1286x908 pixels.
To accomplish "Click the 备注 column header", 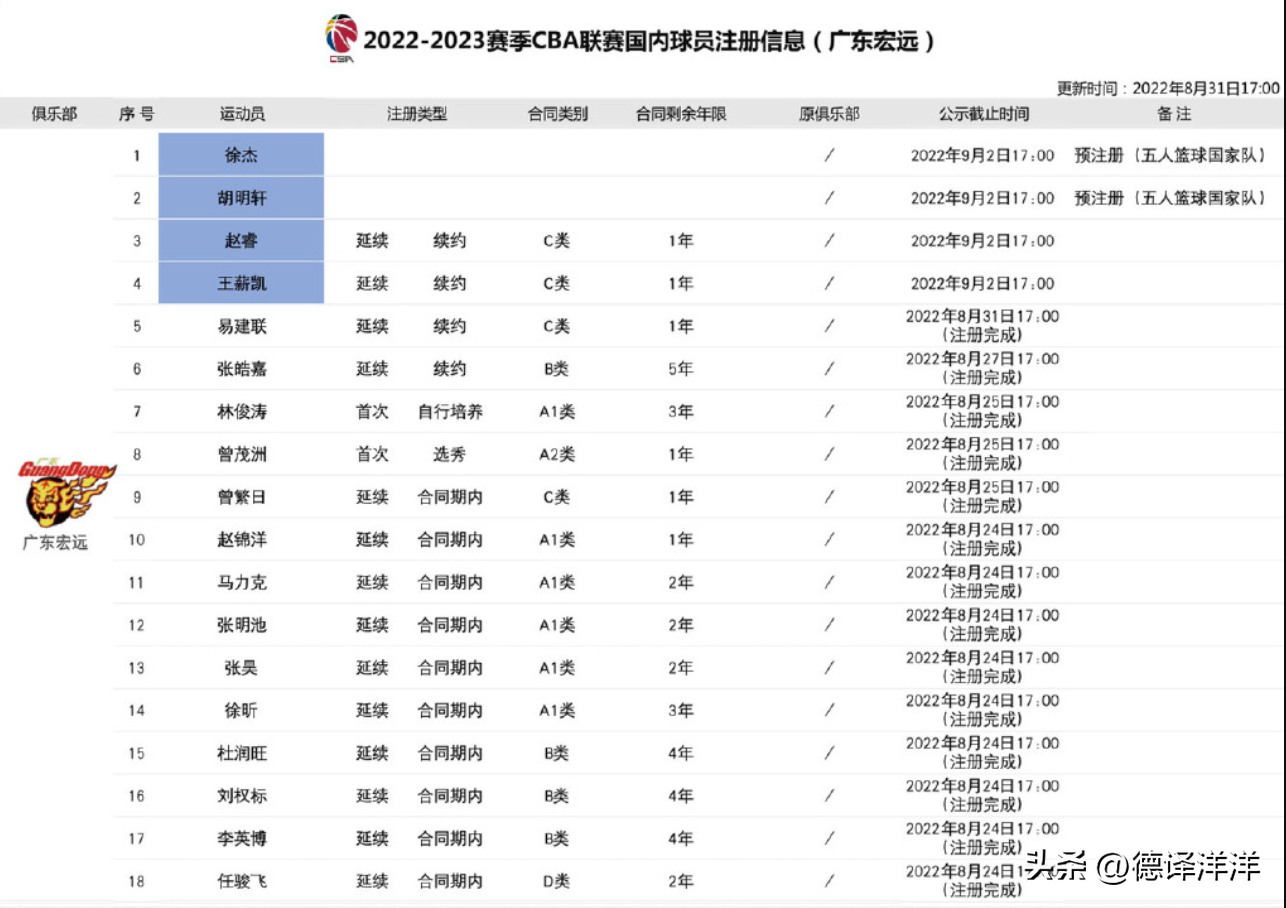I will click(1174, 114).
